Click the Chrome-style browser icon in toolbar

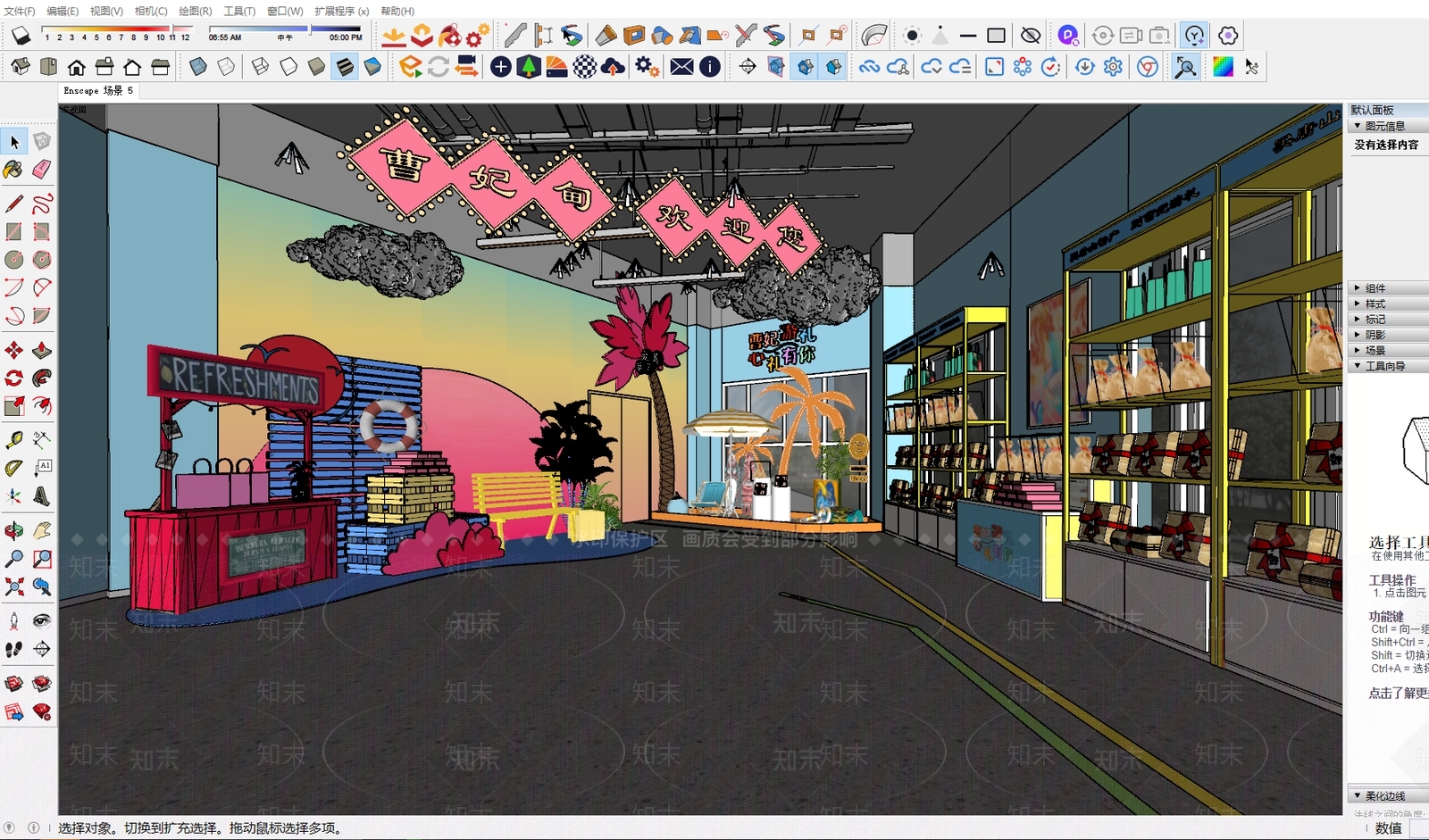(1148, 67)
